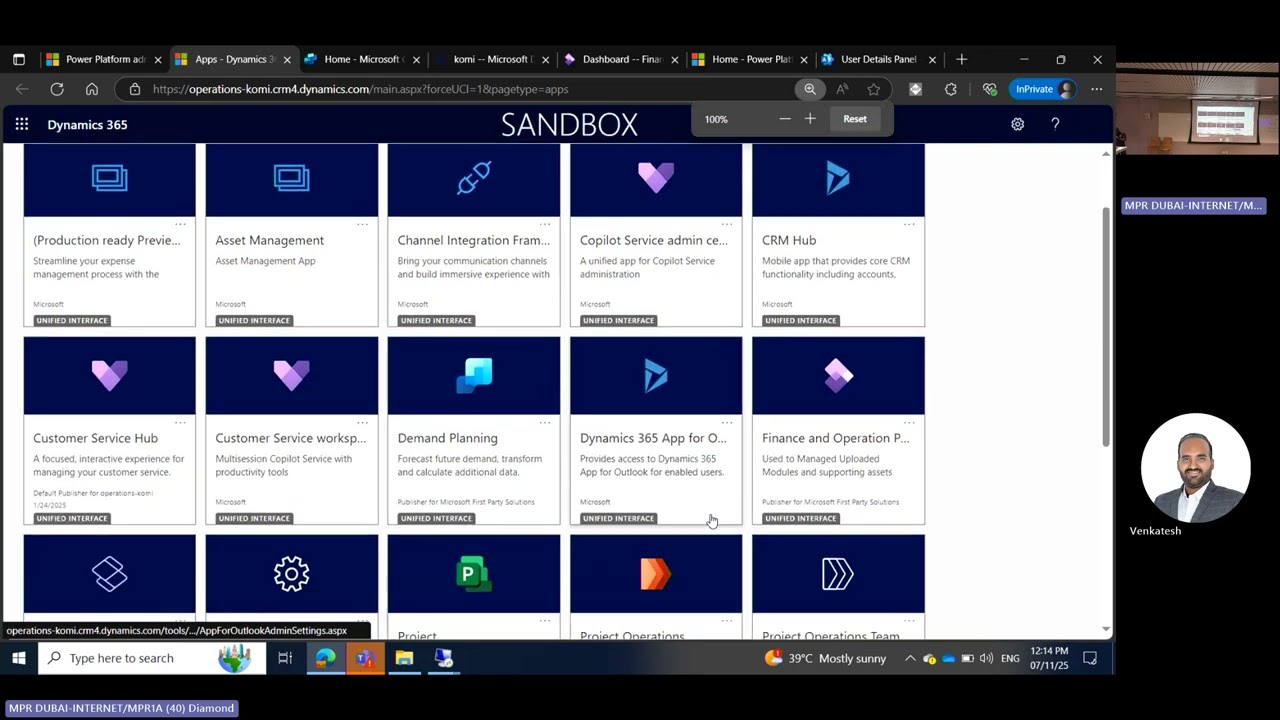Open the Copilot Service admin center icon
The width and height of the screenshot is (1280, 720).
point(656,179)
